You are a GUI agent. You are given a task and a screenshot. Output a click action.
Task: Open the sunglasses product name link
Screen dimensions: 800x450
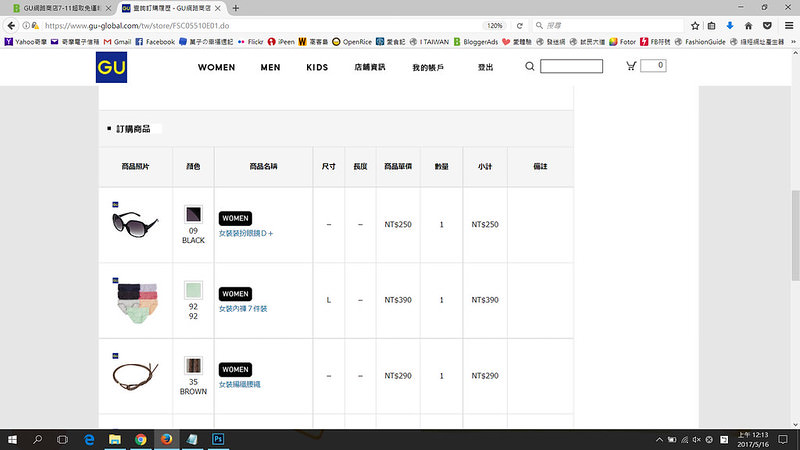(246, 233)
